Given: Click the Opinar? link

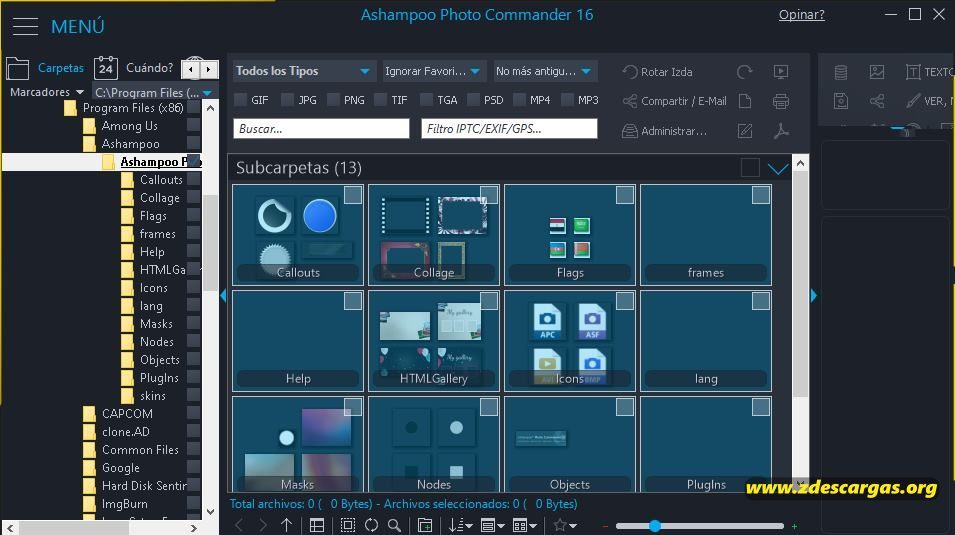Looking at the screenshot, I should point(802,15).
